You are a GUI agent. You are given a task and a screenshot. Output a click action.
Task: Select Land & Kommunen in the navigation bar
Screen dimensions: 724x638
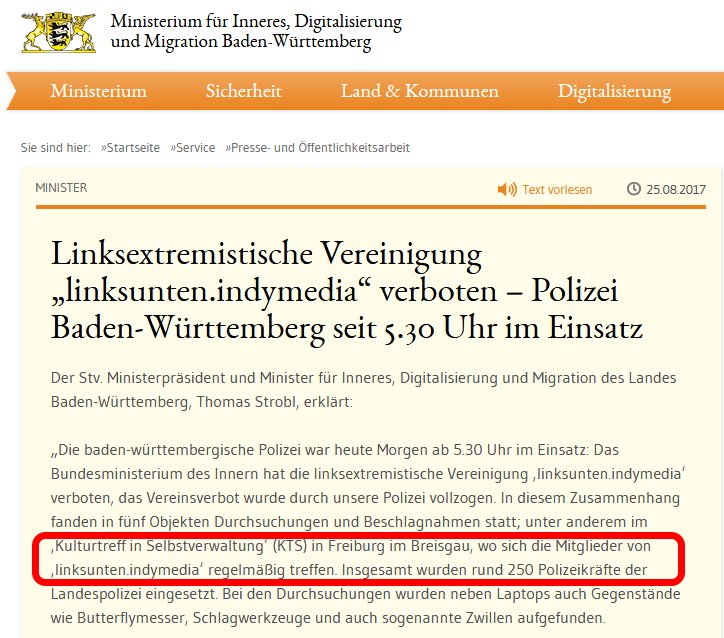(419, 91)
